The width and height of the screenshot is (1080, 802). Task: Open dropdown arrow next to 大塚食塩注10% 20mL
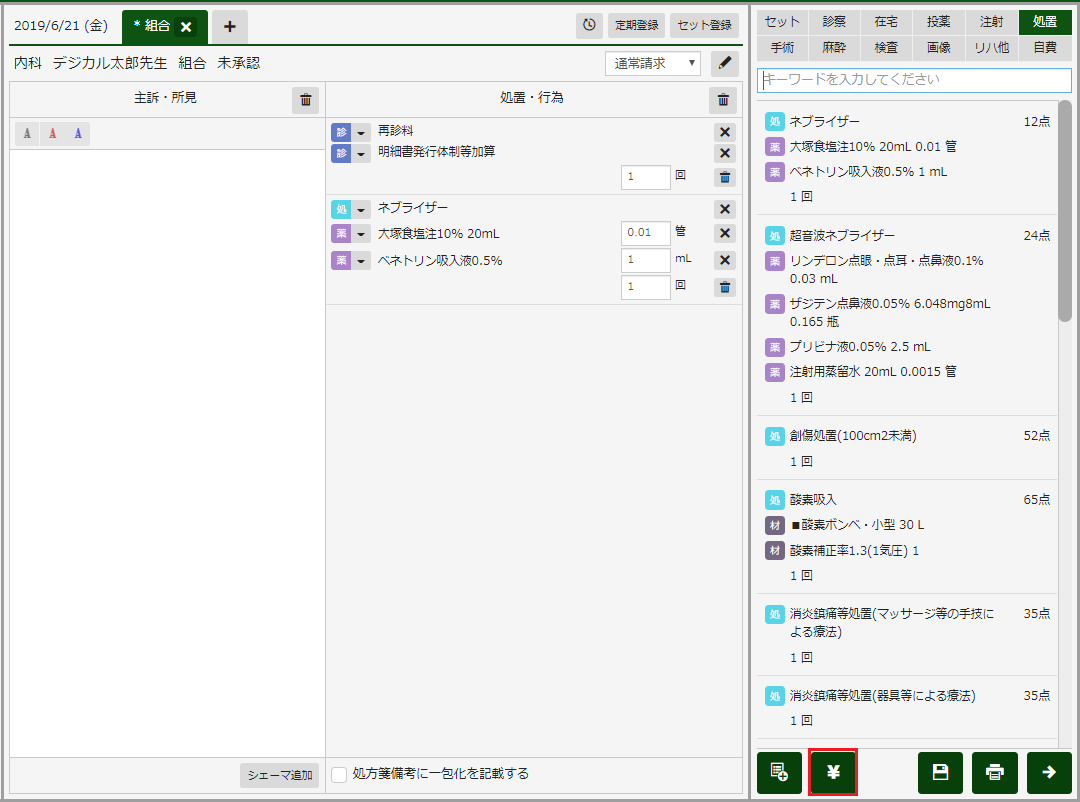point(361,234)
